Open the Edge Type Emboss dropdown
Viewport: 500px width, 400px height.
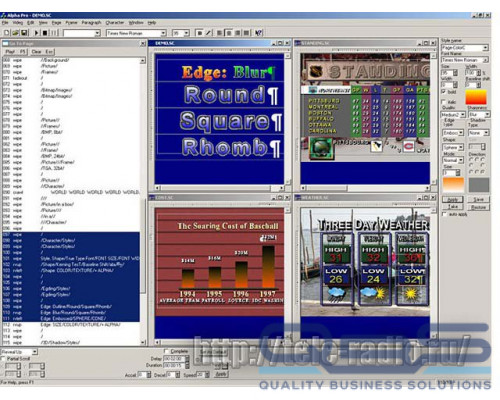461,133
